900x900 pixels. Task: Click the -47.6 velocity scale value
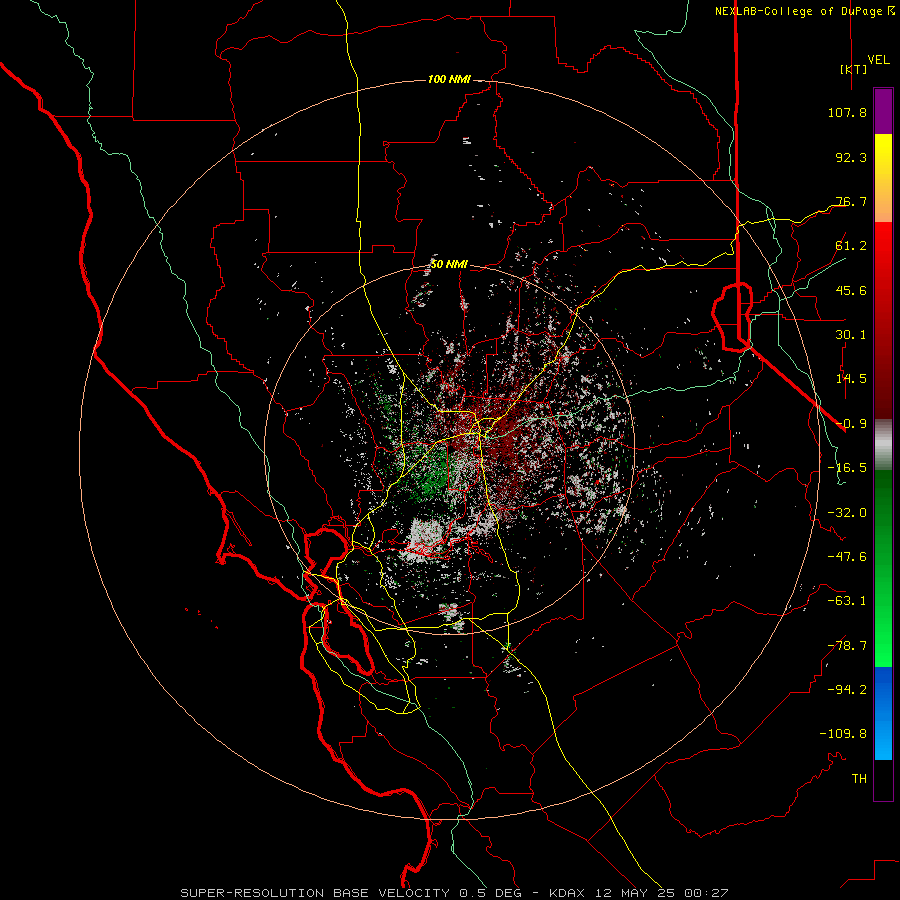(x=847, y=557)
